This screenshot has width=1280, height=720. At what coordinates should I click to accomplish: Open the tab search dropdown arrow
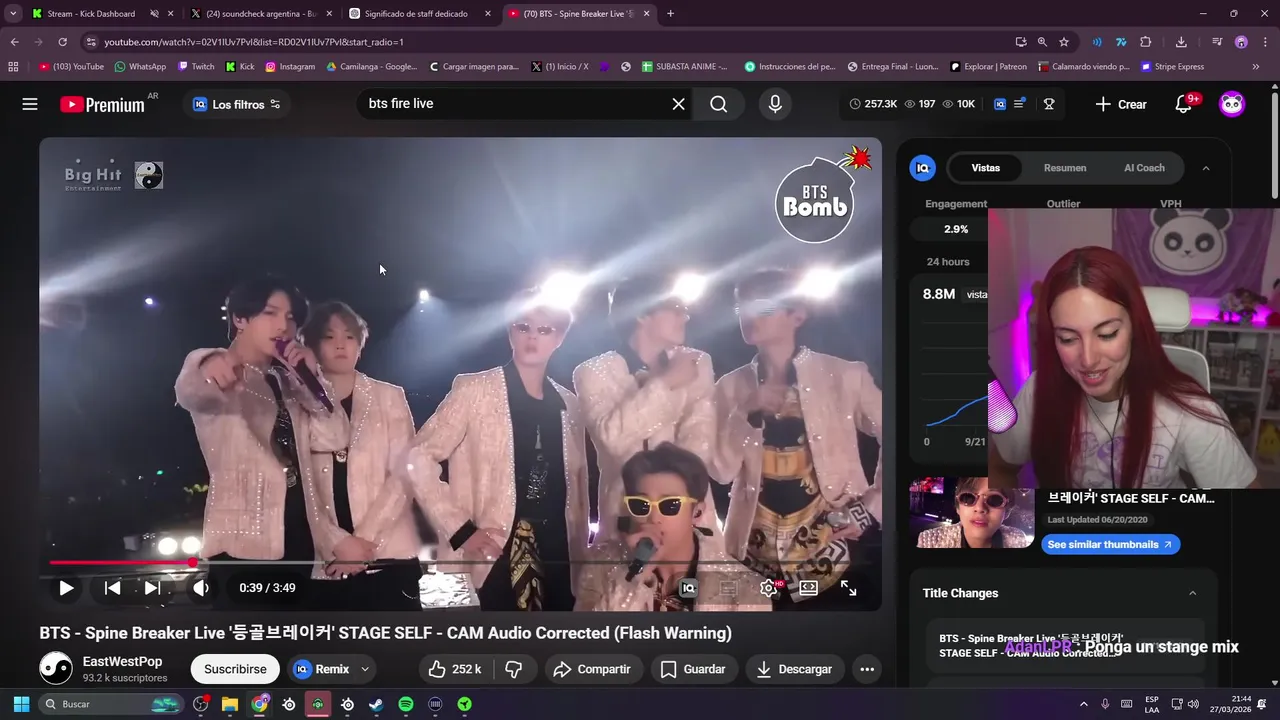(x=13, y=14)
